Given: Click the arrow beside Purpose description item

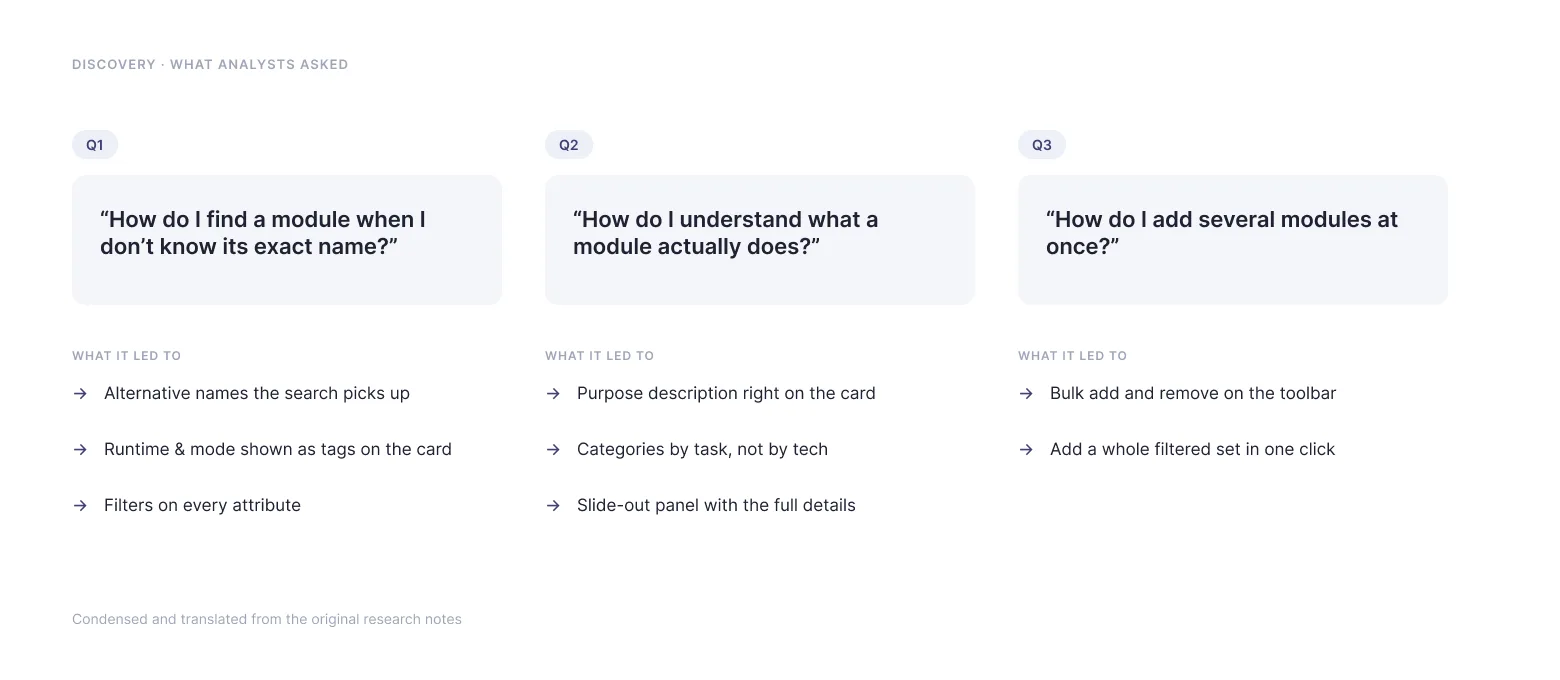Looking at the screenshot, I should pos(553,394).
